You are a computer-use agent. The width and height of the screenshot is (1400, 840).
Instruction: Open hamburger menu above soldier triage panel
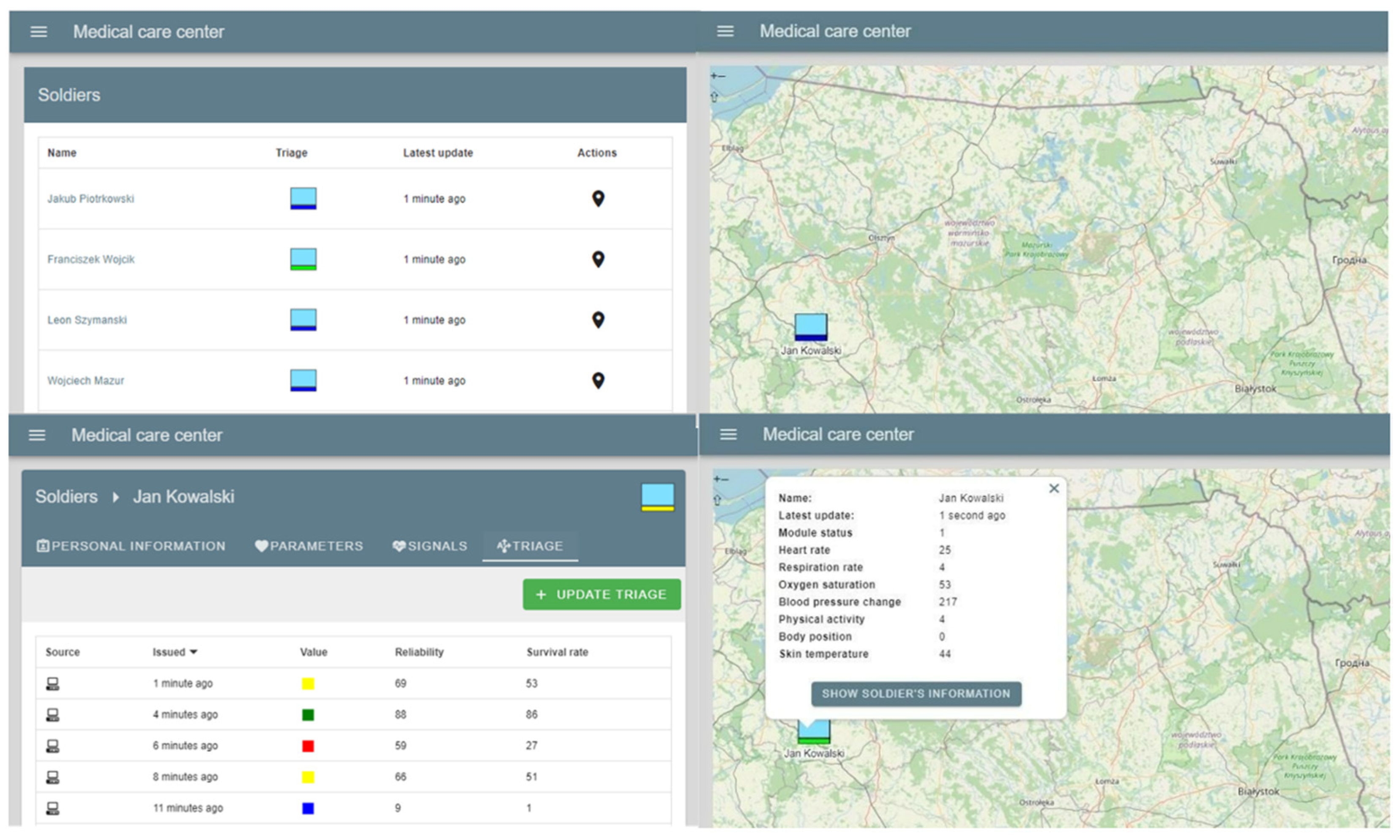(x=37, y=435)
